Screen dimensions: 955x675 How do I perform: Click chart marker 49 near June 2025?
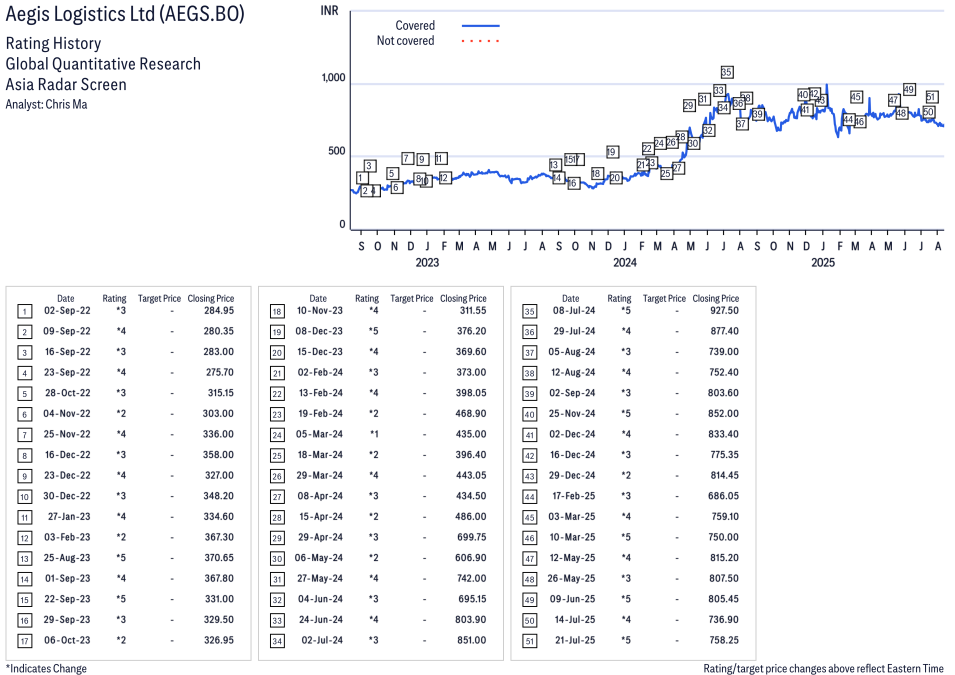coord(909,90)
